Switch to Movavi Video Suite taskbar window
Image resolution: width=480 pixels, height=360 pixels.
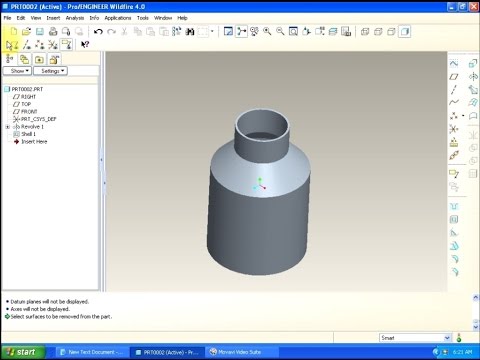[x=241, y=352]
